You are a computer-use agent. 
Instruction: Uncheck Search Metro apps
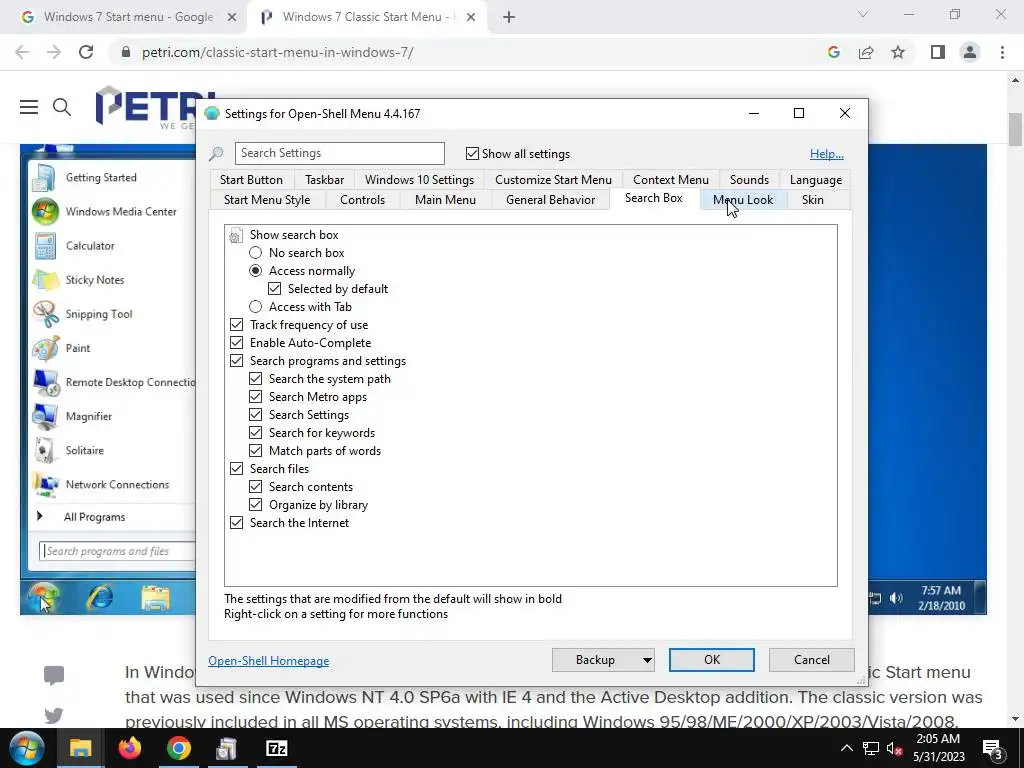click(255, 397)
